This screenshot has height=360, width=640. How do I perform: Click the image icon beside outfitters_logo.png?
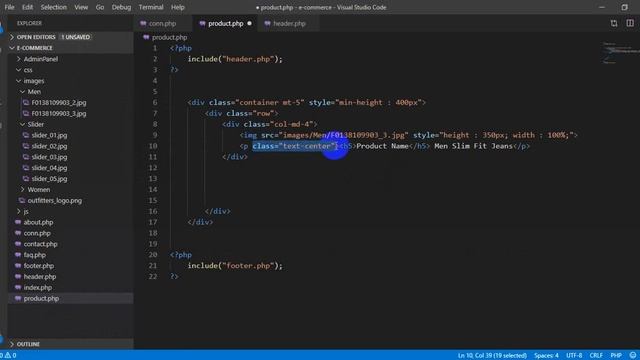(22, 200)
